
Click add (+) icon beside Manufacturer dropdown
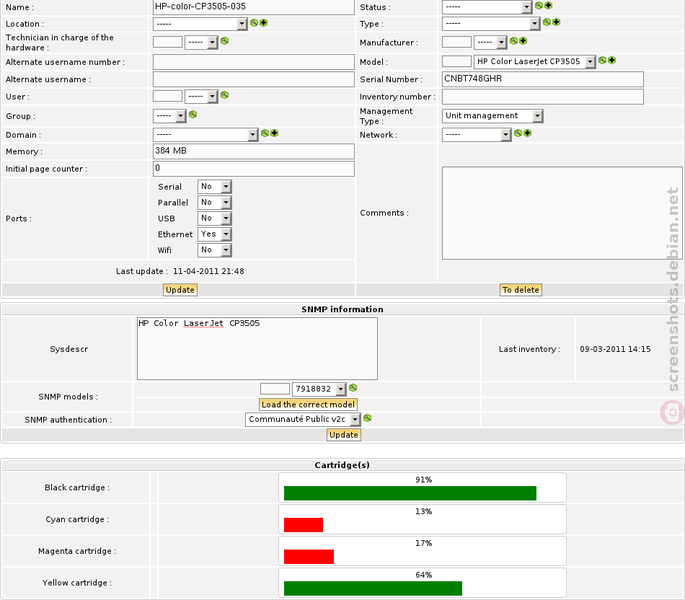(x=523, y=41)
